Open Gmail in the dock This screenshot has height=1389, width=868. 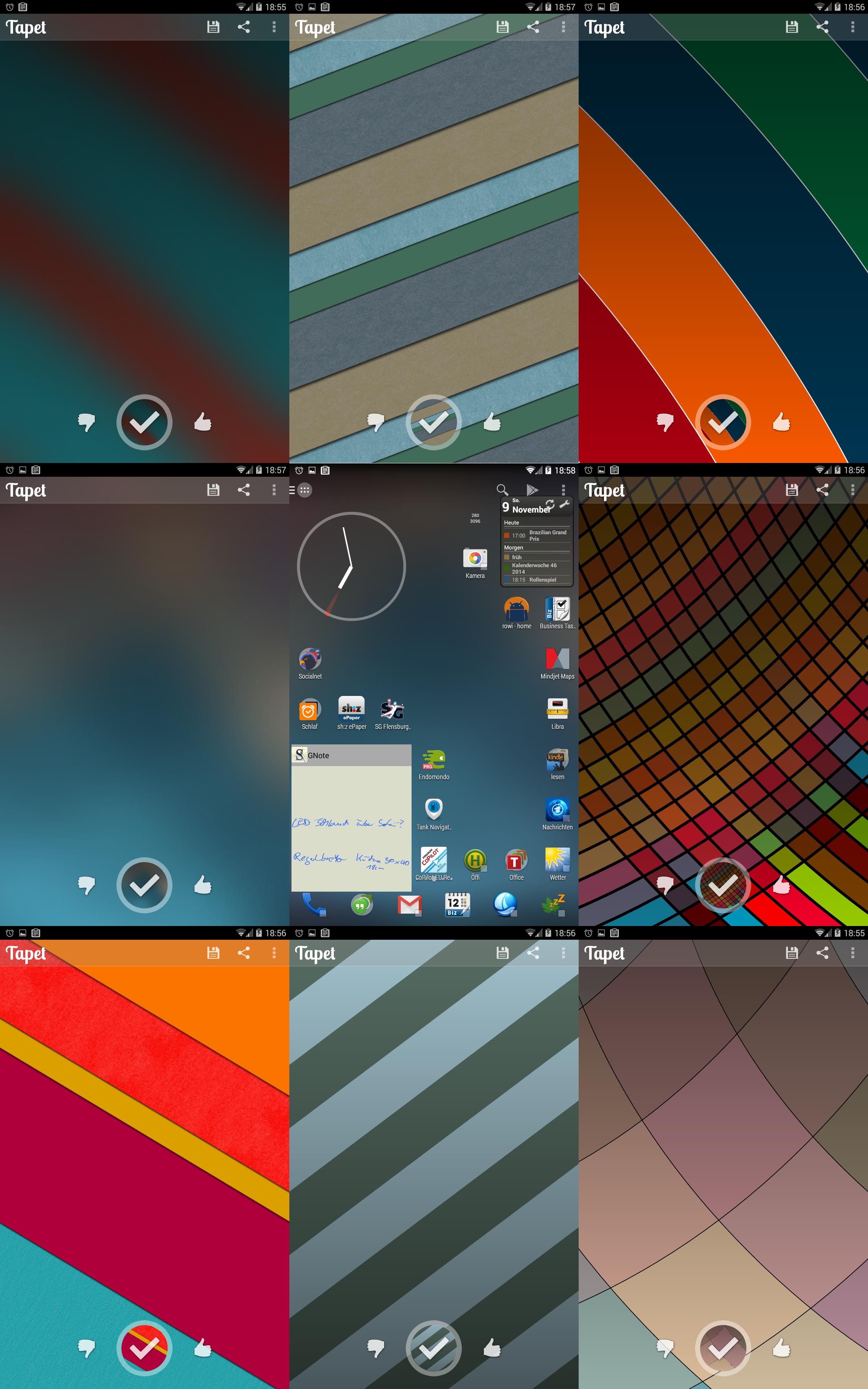click(x=409, y=905)
